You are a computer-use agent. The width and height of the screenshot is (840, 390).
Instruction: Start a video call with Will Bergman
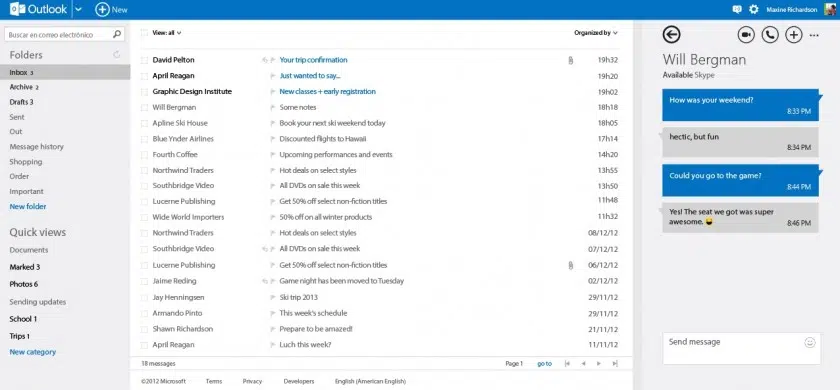pyautogui.click(x=746, y=35)
